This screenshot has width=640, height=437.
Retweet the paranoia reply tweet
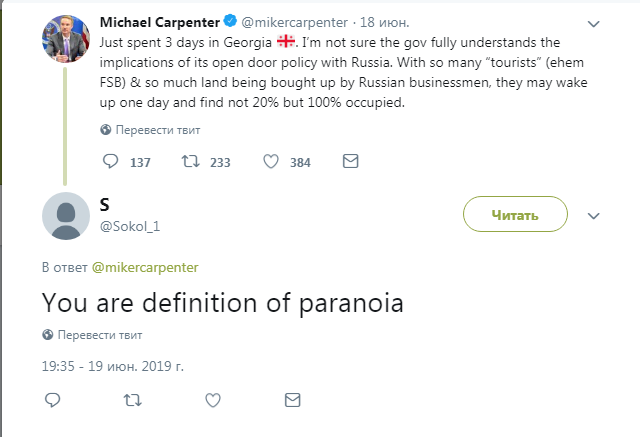132,400
